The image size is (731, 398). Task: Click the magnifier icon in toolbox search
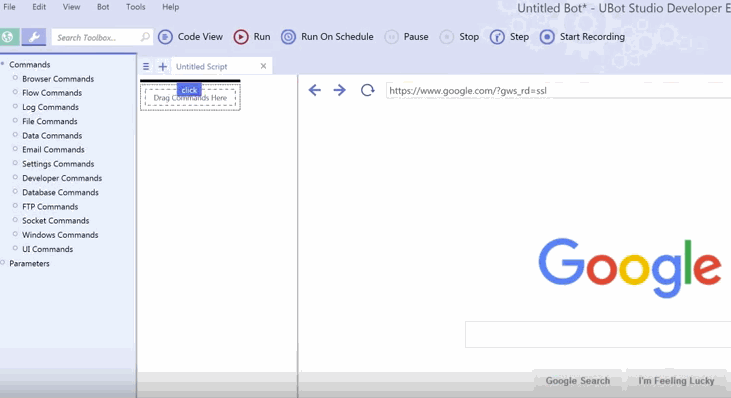click(x=145, y=36)
